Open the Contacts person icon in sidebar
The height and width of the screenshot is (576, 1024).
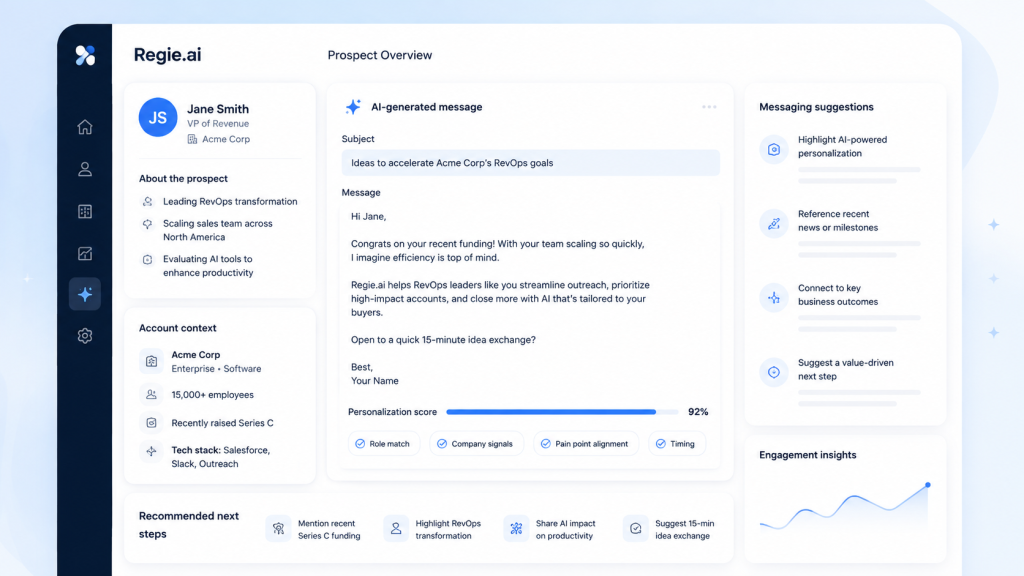pyautogui.click(x=85, y=169)
